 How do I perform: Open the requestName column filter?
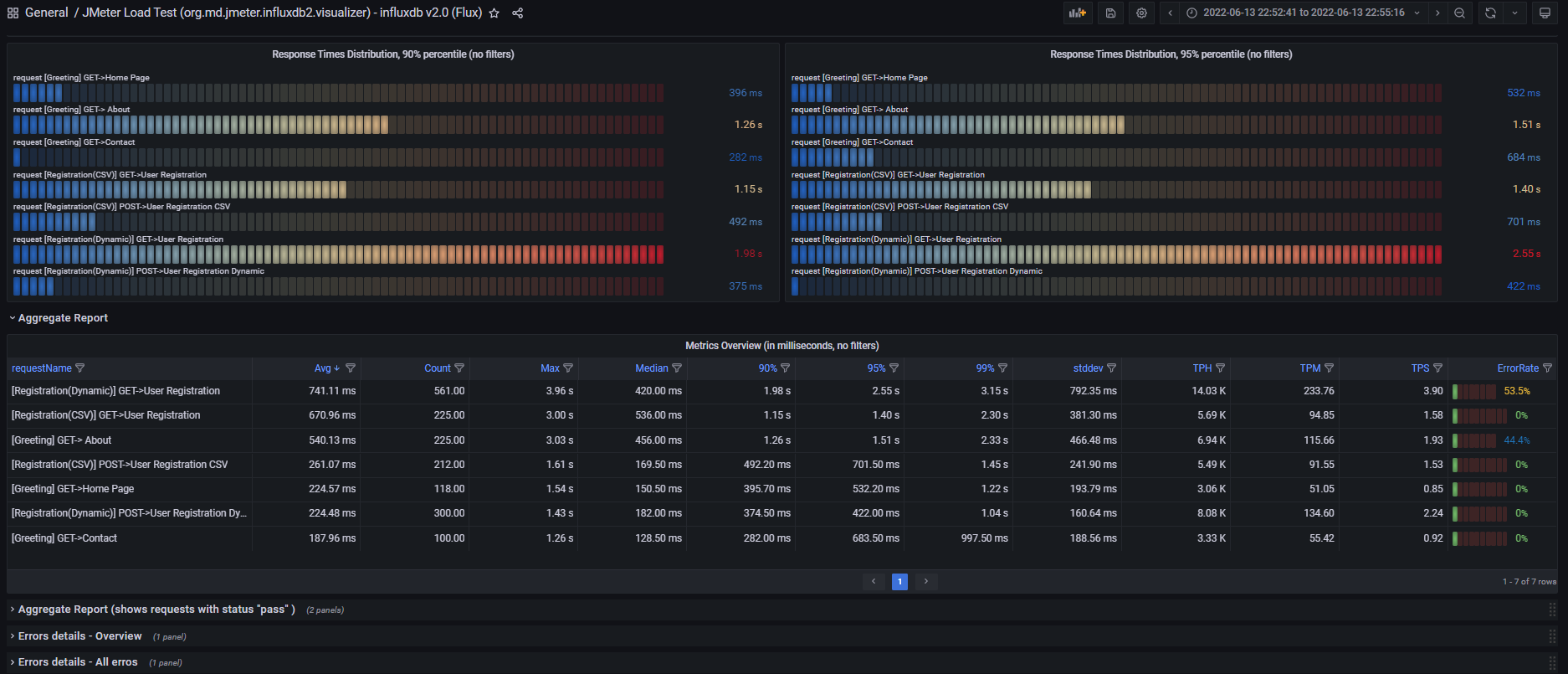coord(80,368)
